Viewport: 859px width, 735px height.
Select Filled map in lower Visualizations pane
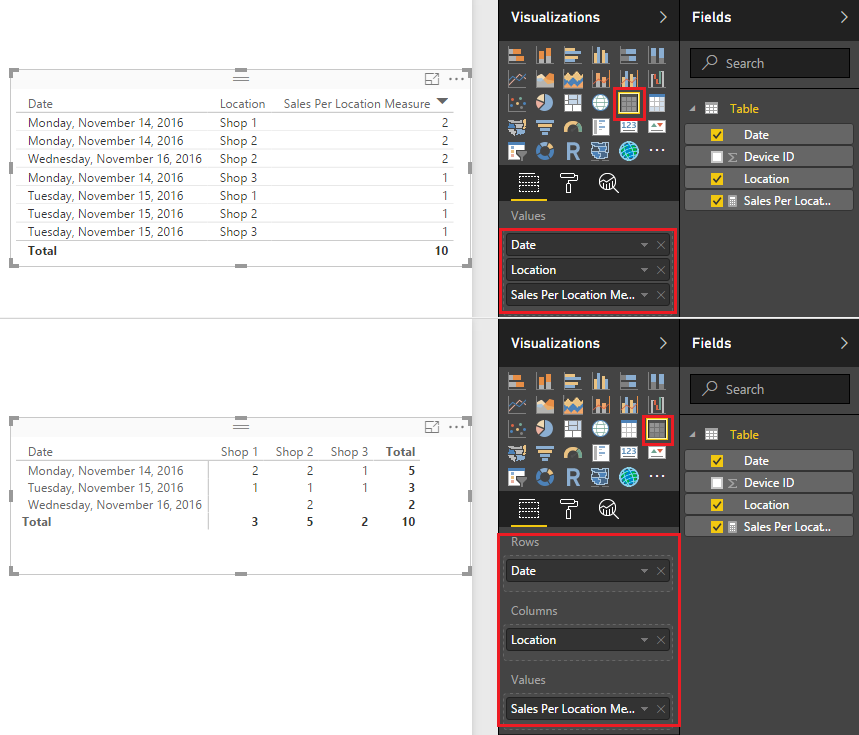click(517, 453)
